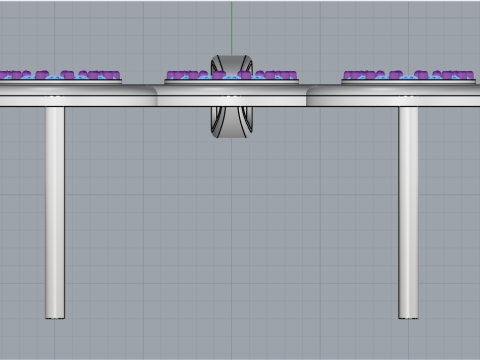Select the left vertical post
The width and height of the screenshot is (480, 360).
55,213
